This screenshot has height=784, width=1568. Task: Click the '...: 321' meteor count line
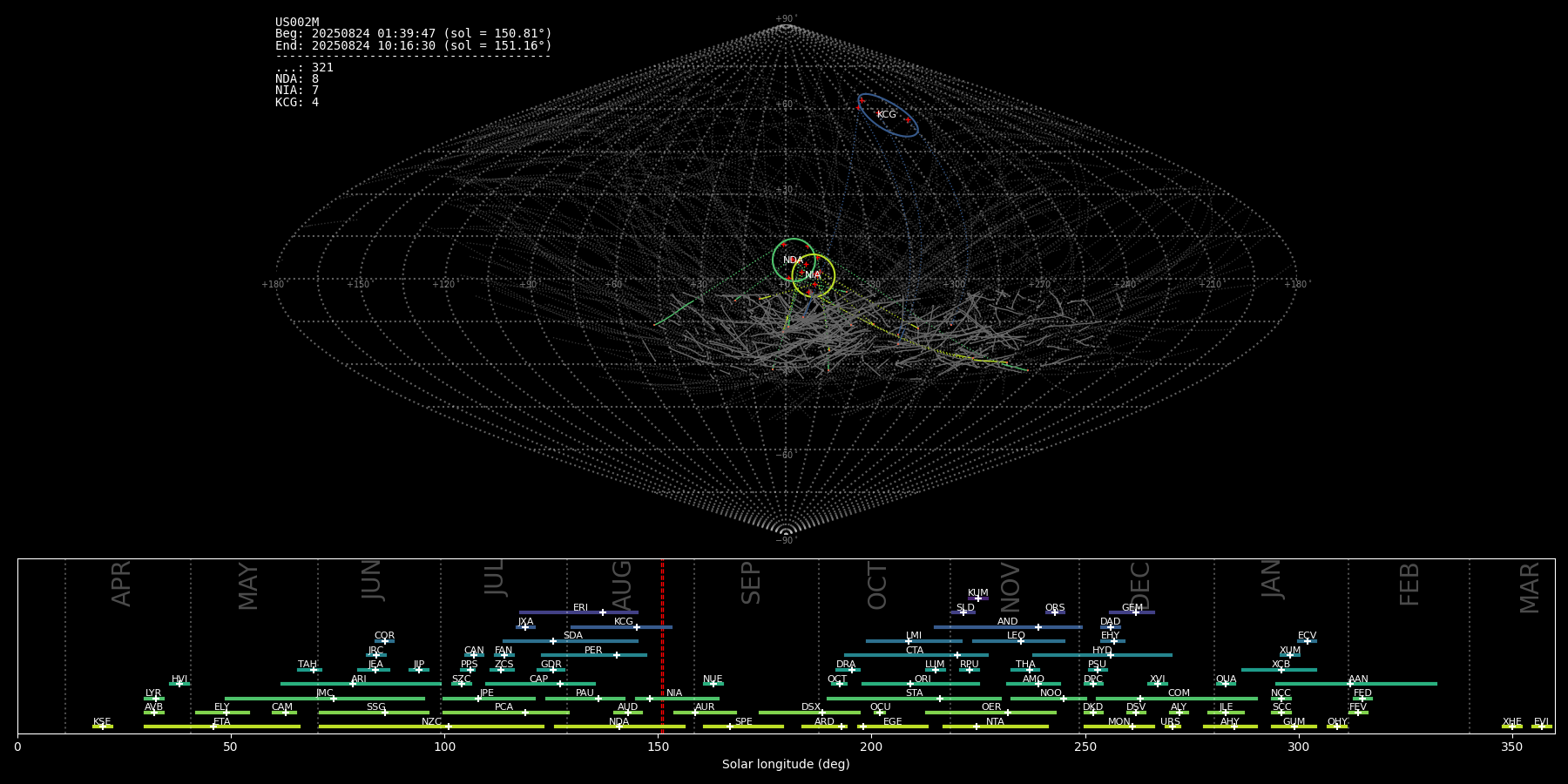[304, 68]
